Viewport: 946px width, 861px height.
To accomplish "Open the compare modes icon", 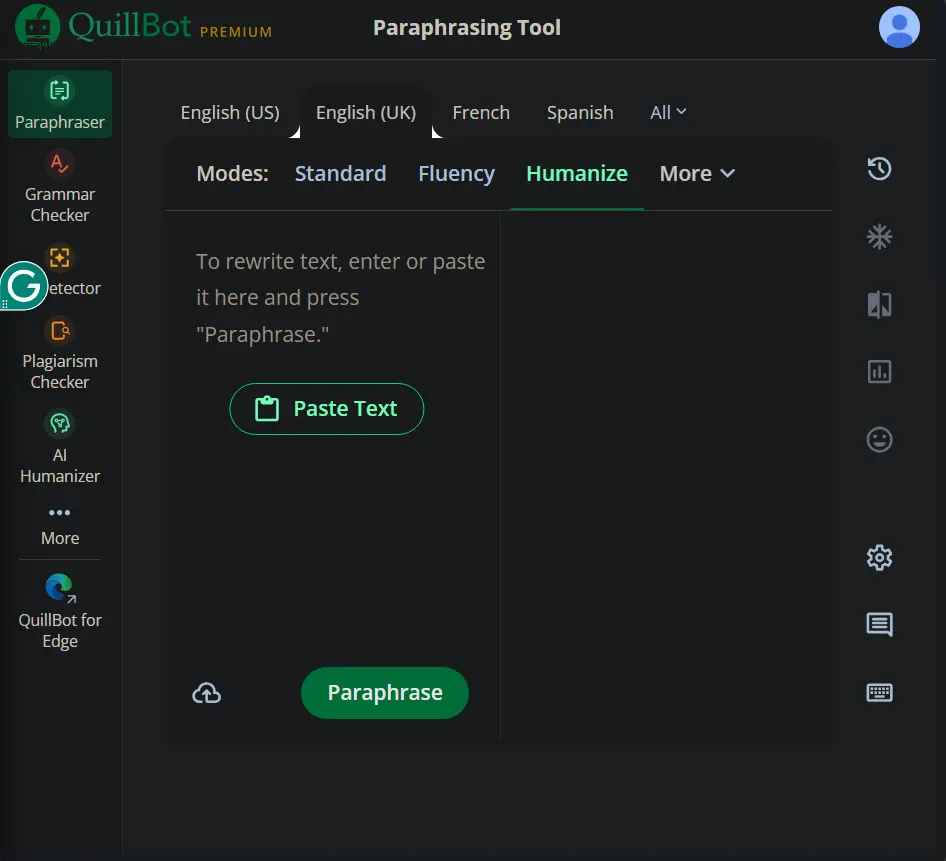I will (879, 304).
